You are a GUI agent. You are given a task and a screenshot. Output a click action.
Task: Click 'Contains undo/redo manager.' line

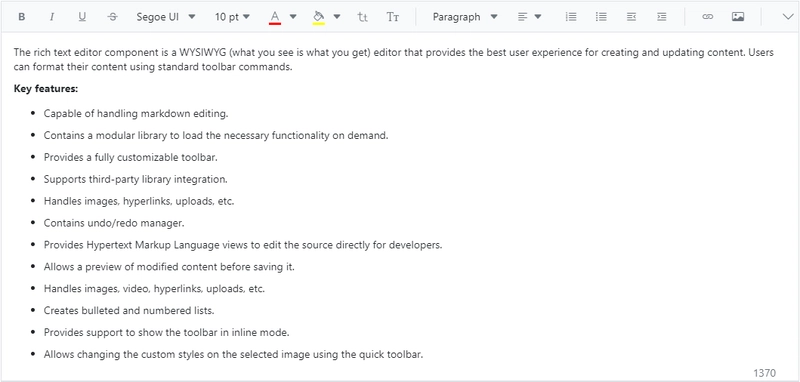pyautogui.click(x=114, y=223)
